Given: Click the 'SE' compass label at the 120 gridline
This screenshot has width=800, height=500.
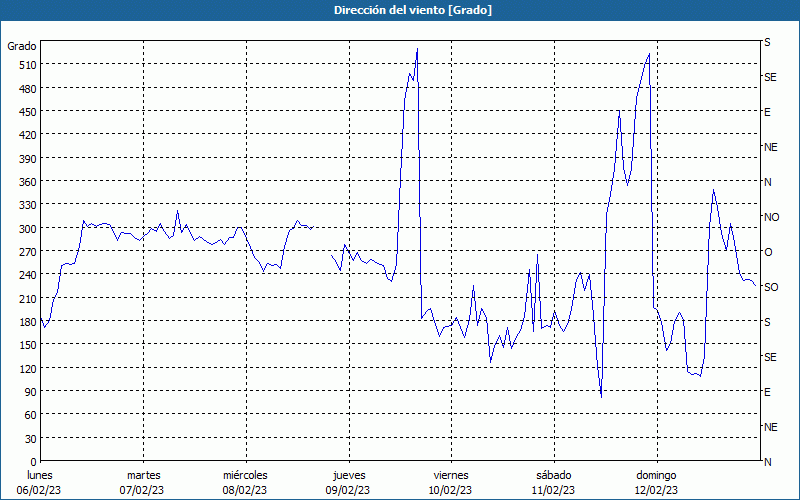Looking at the screenshot, I should pyautogui.click(x=770, y=357).
